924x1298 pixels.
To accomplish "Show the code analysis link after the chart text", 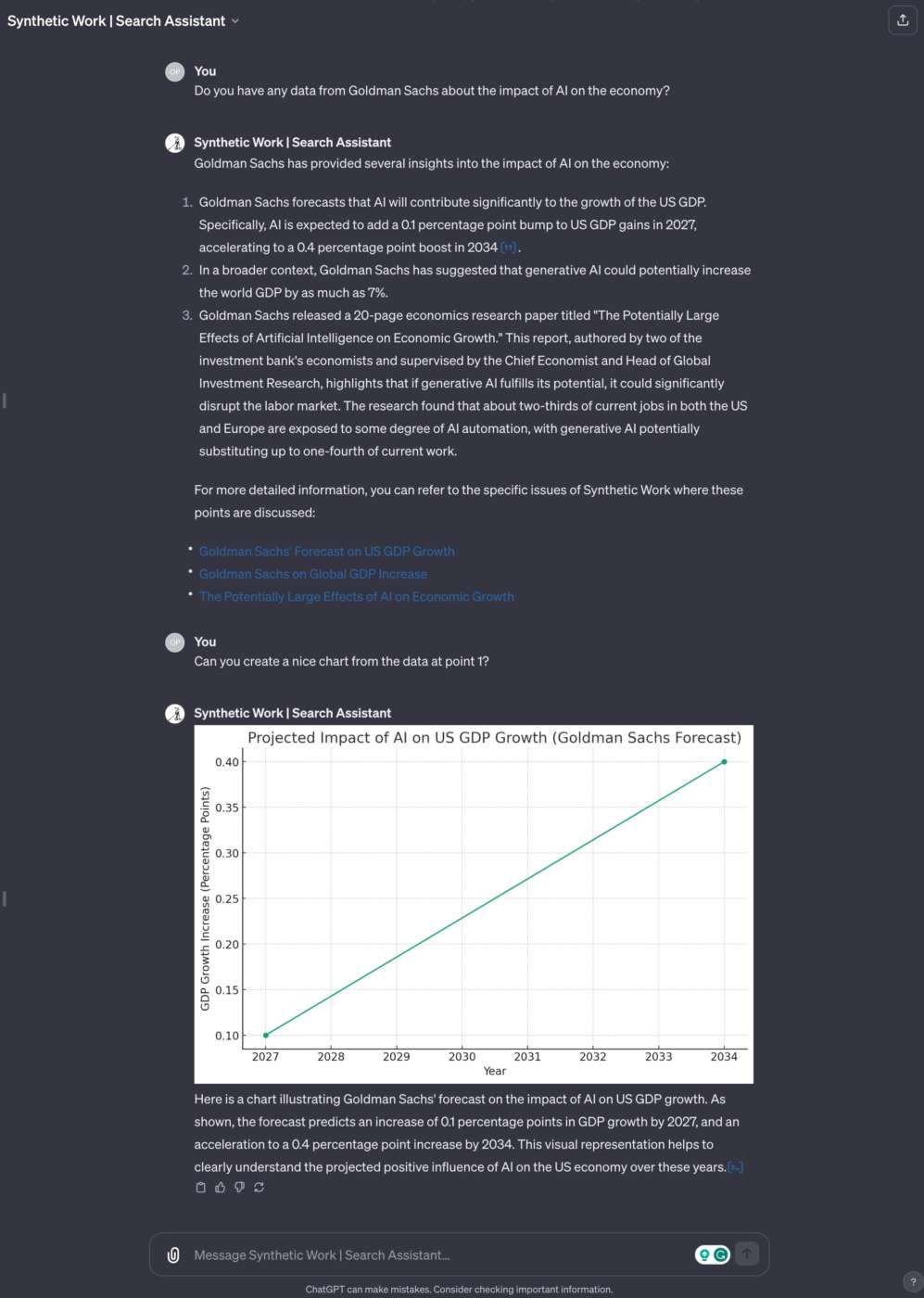I will pyautogui.click(x=735, y=1167).
